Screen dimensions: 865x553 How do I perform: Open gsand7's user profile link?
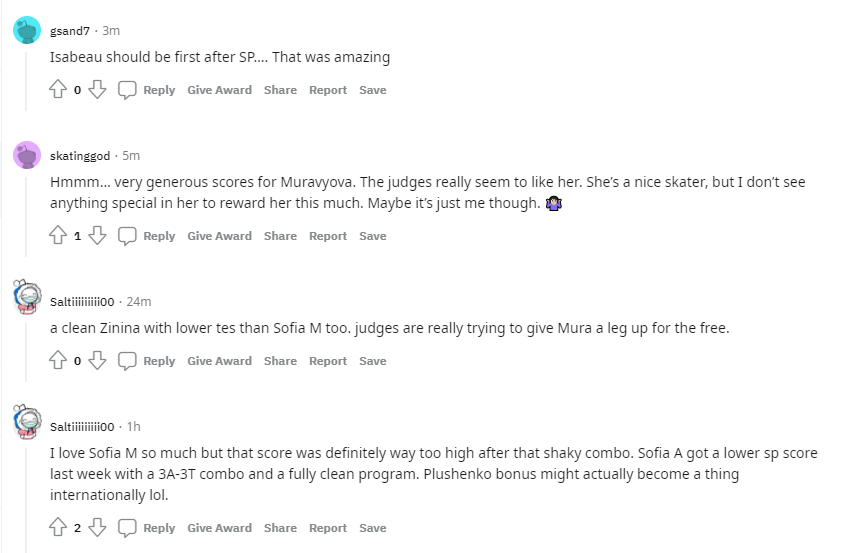[70, 31]
